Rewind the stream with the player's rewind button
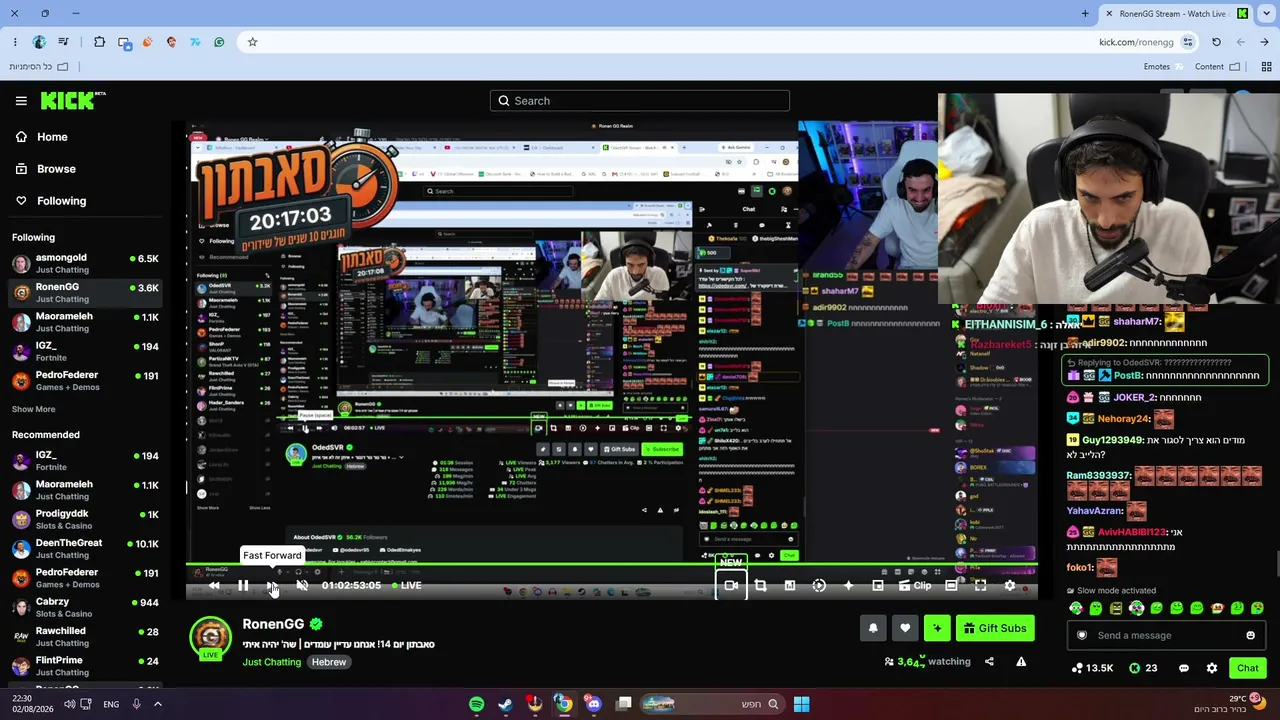The image size is (1280, 720). tap(213, 585)
